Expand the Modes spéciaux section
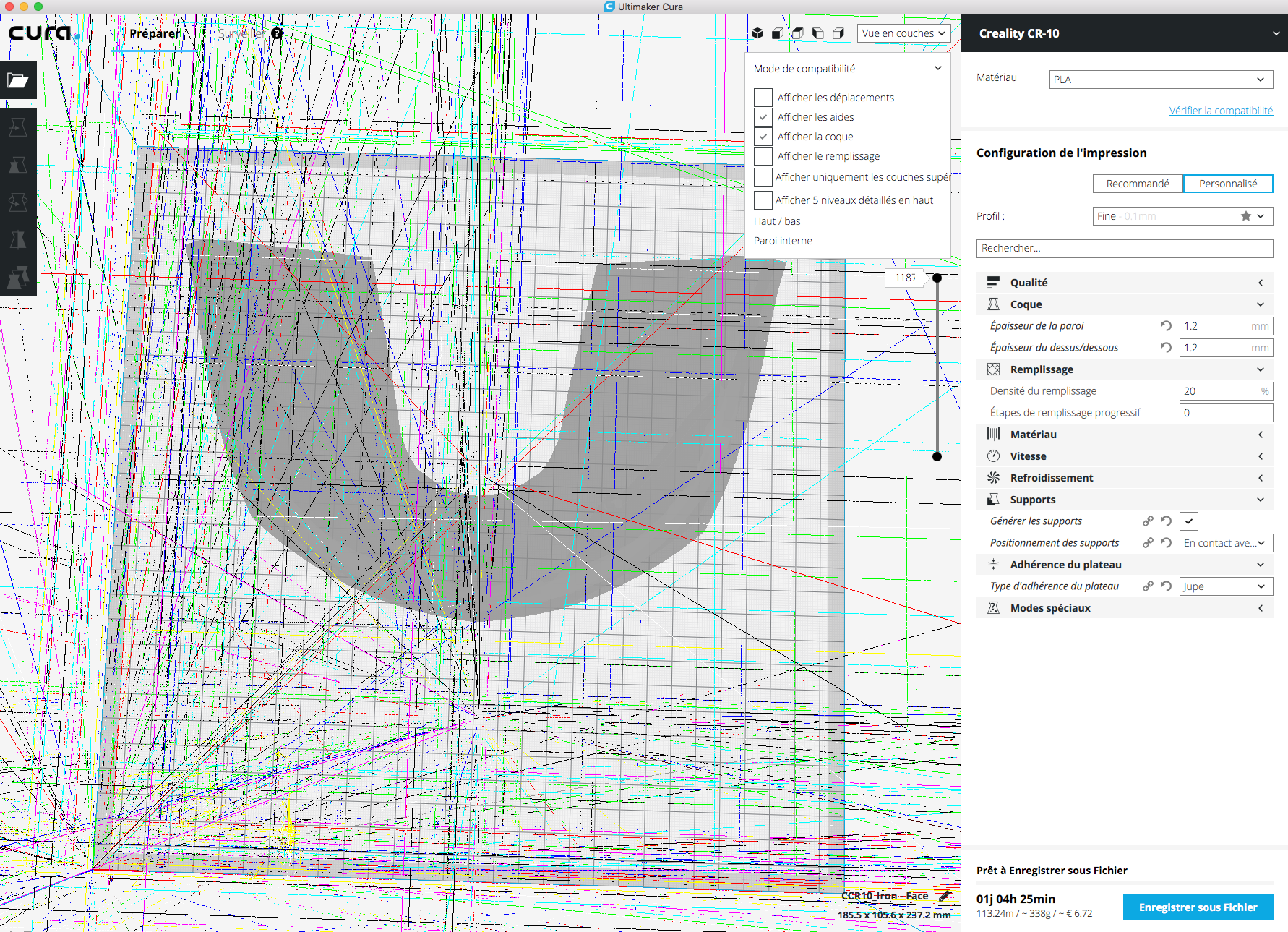This screenshot has height=932, width=1288. pyautogui.click(x=1125, y=608)
